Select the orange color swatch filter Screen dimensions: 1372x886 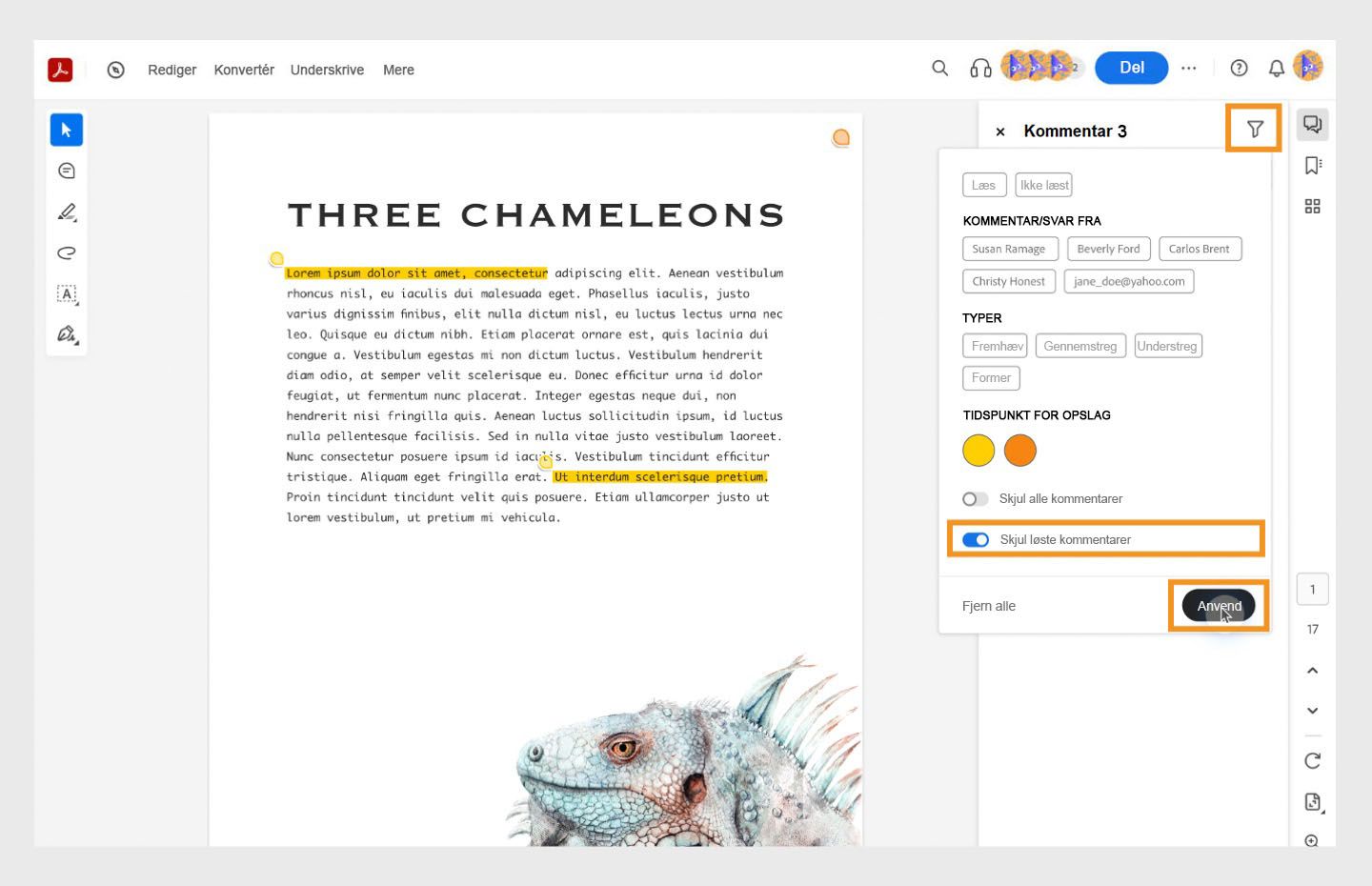(1019, 451)
